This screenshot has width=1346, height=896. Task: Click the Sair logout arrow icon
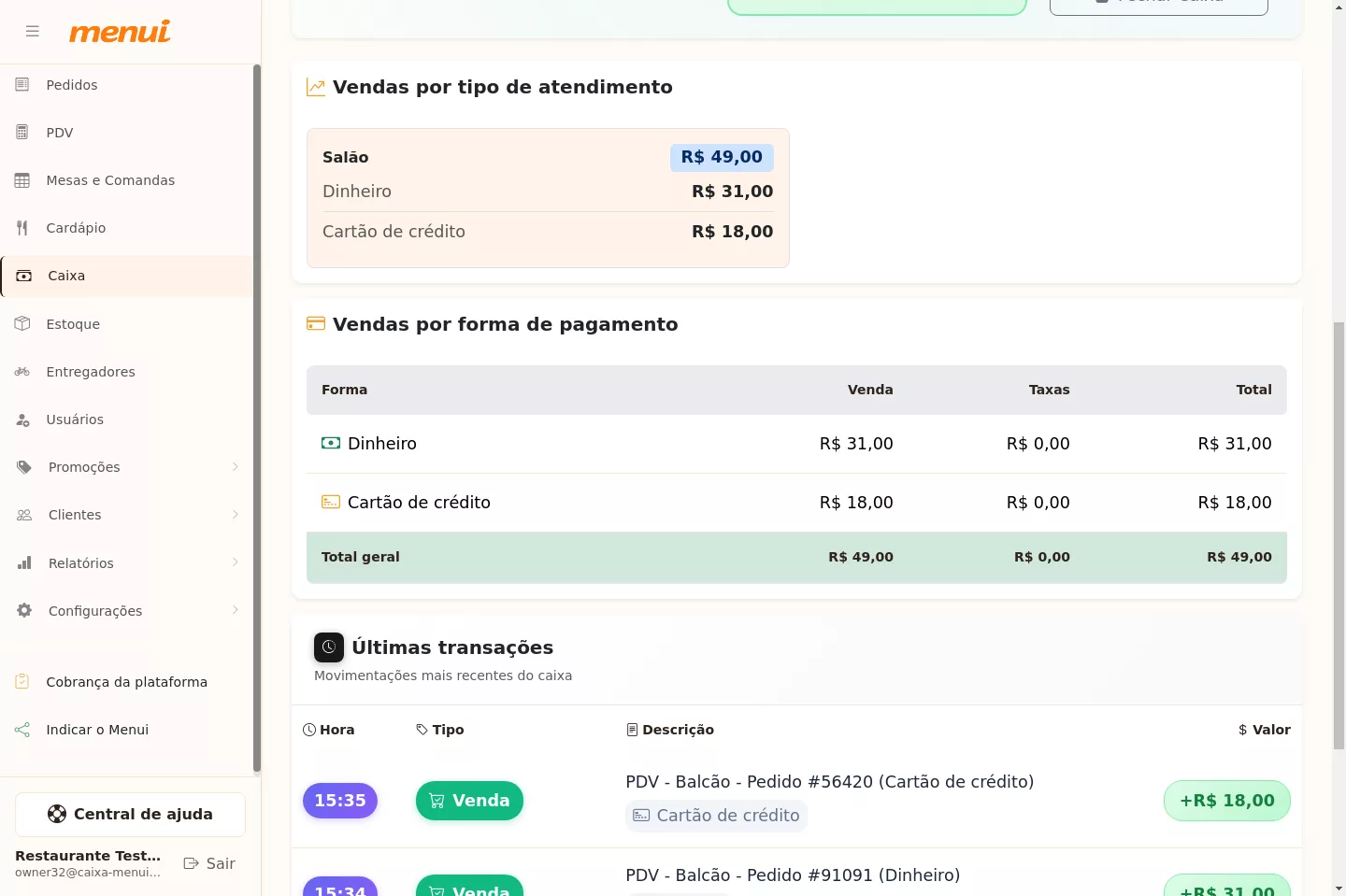(192, 863)
